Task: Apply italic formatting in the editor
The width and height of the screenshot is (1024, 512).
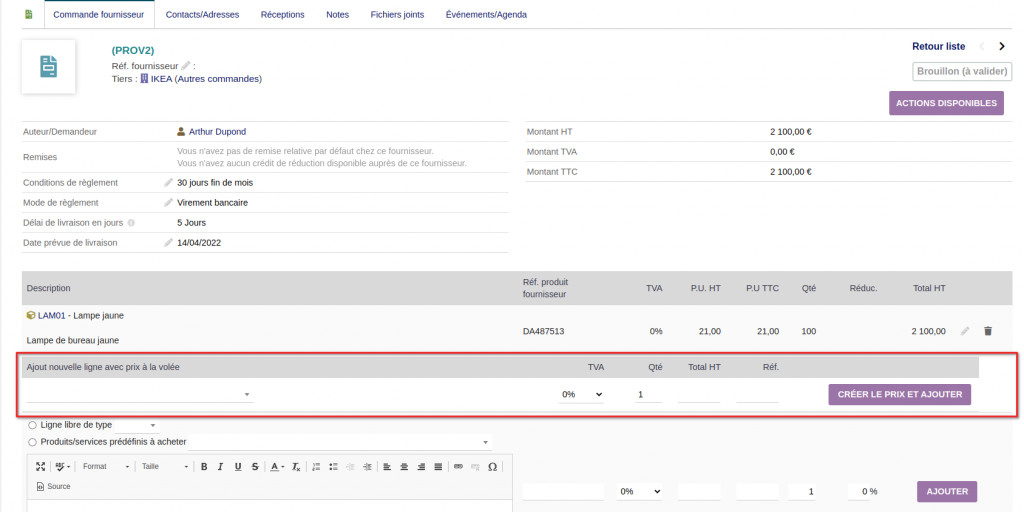Action: [221, 466]
